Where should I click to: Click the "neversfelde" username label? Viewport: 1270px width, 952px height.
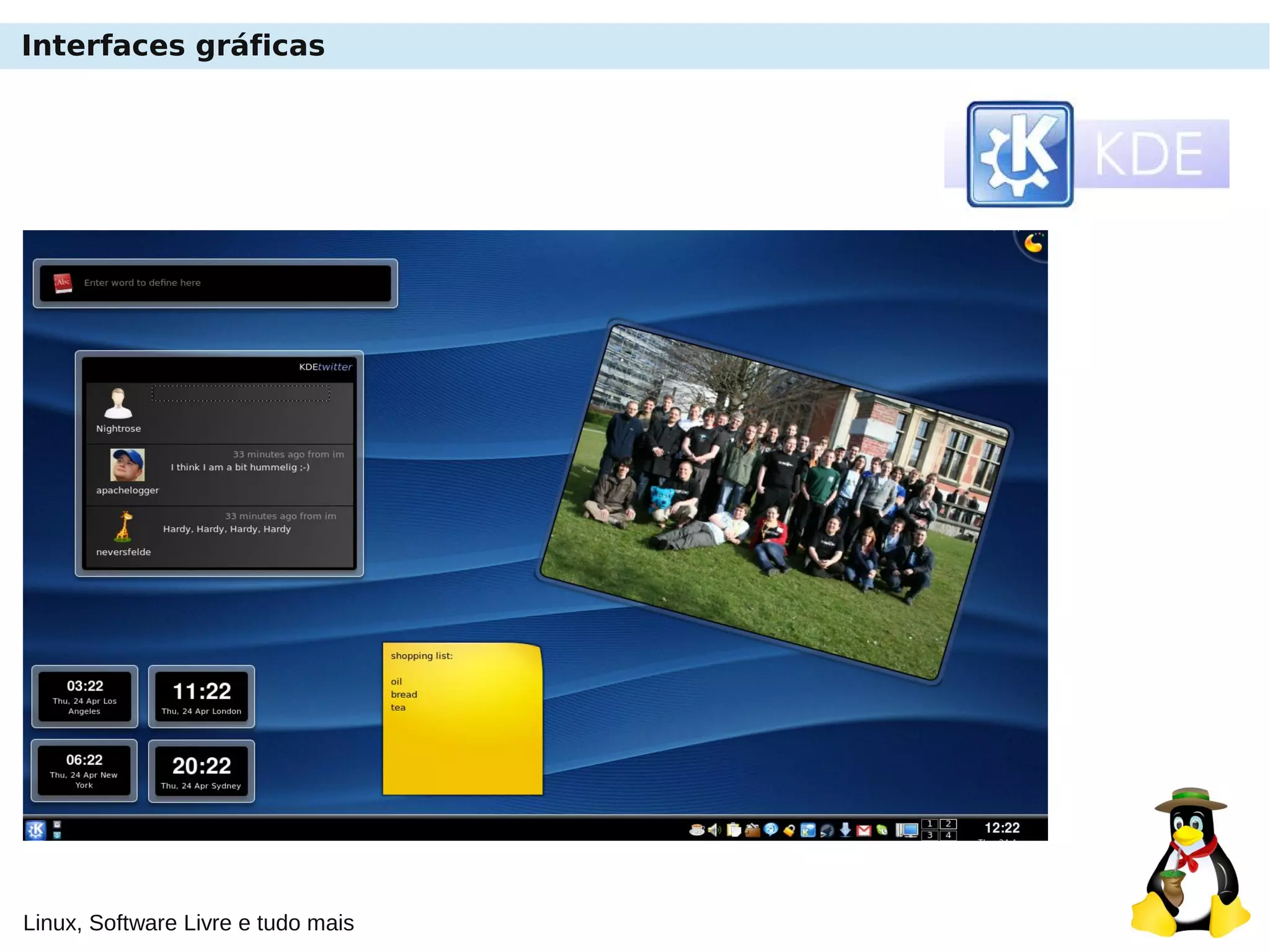coord(123,552)
